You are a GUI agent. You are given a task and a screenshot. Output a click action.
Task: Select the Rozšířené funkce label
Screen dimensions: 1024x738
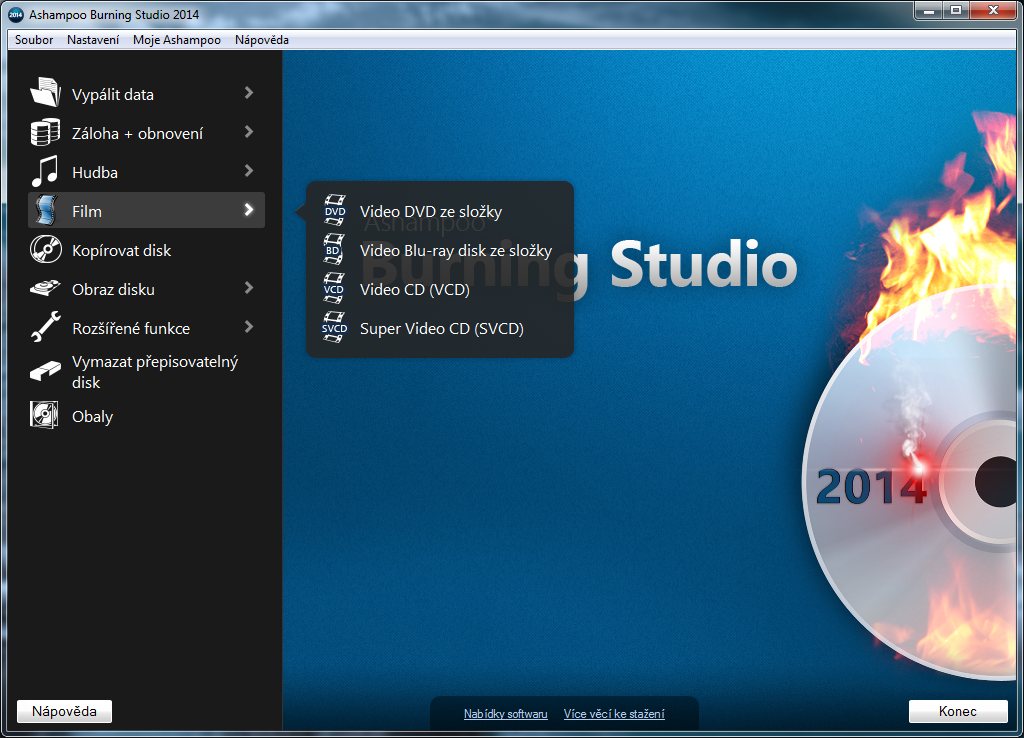coord(131,329)
